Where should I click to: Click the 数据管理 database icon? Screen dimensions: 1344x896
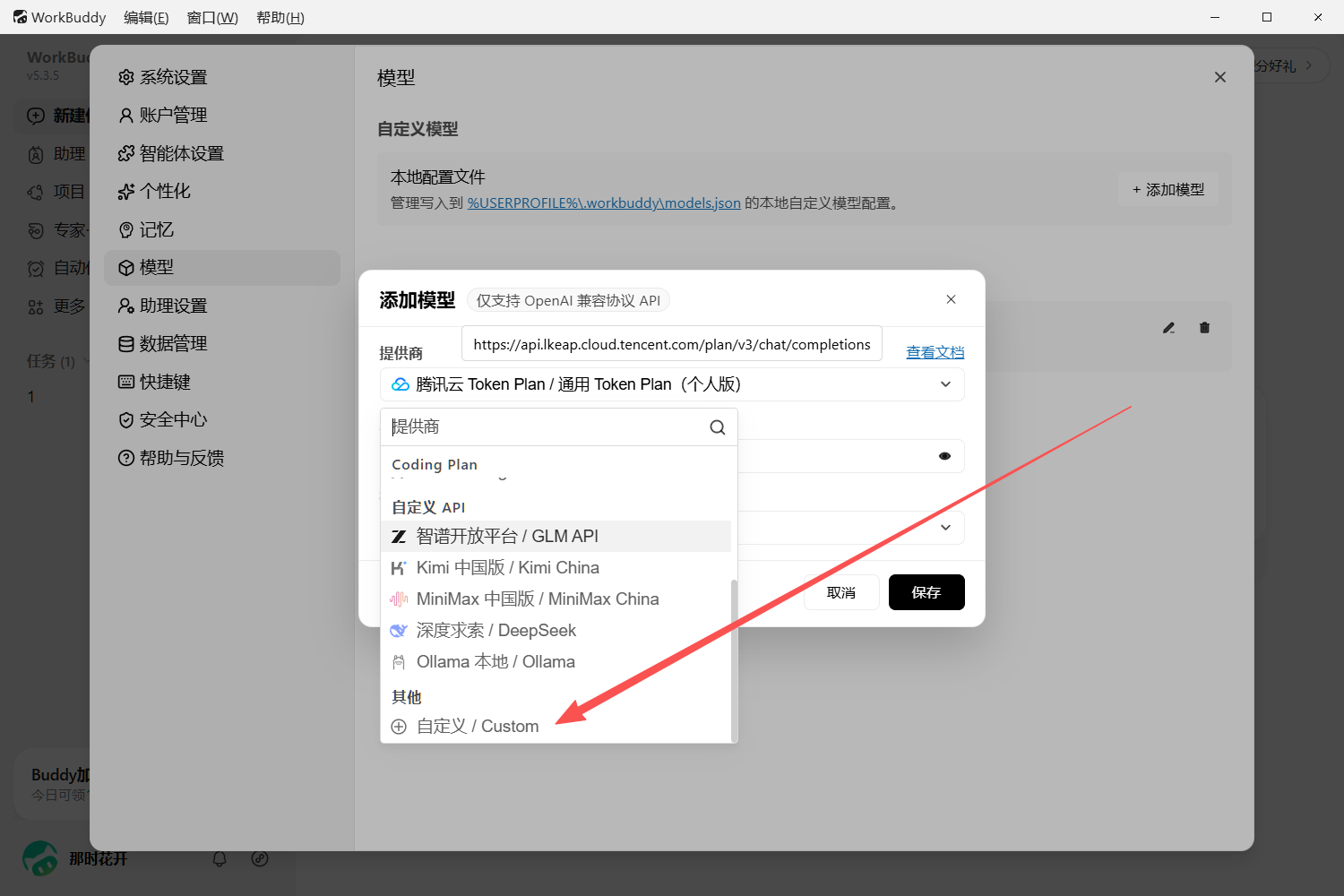click(x=126, y=344)
